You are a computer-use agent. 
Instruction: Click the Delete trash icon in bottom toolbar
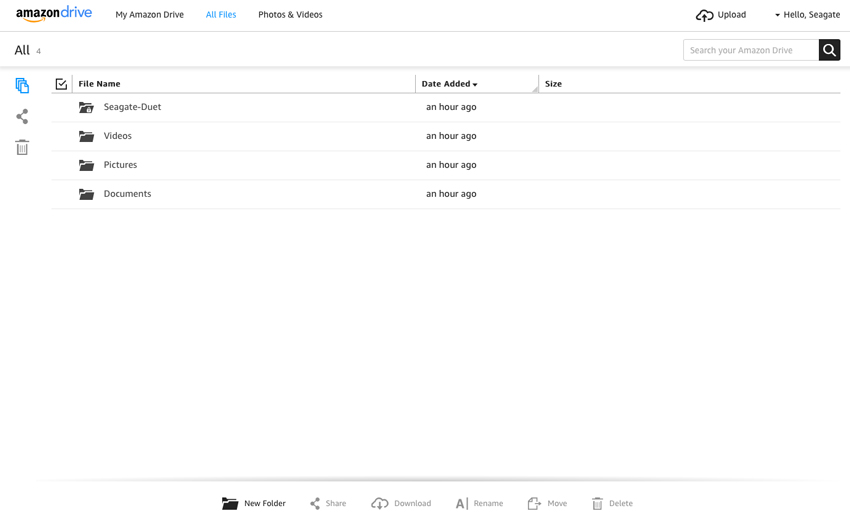tap(597, 504)
